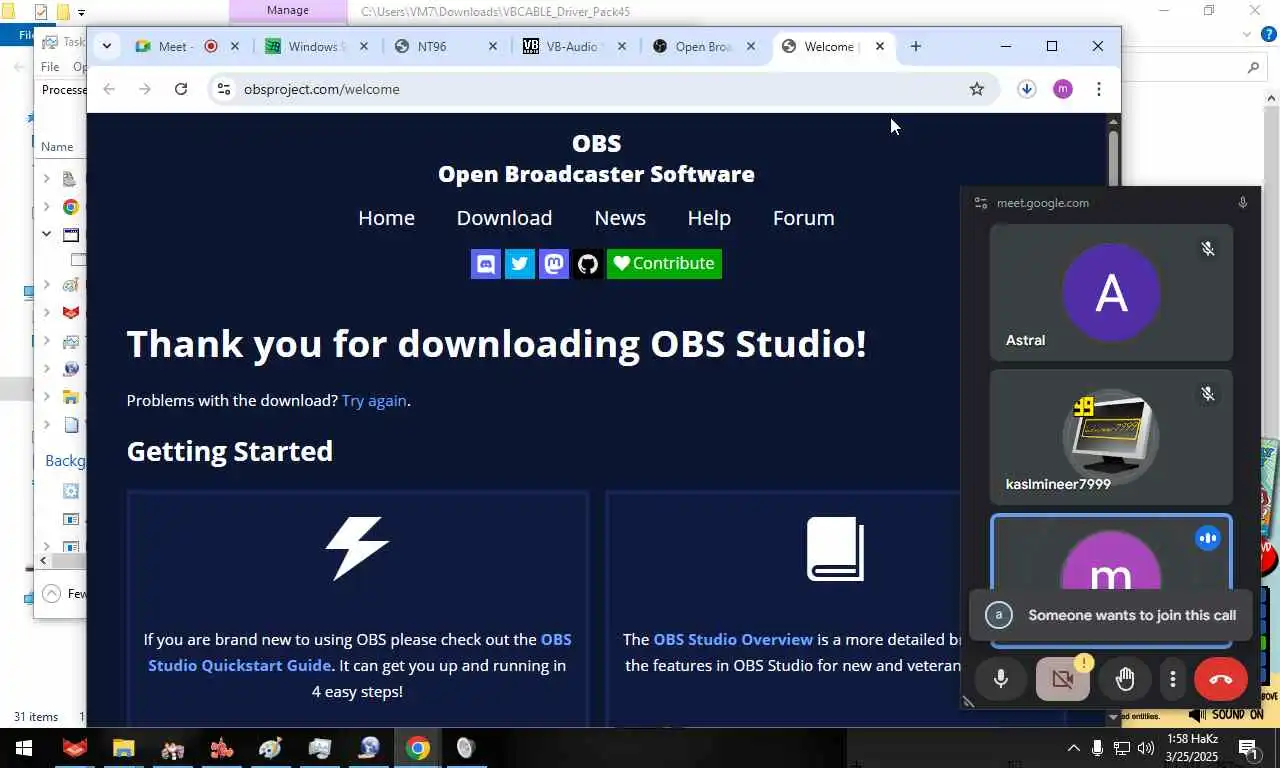Expand the red envelope app row in Task Manager
1280x768 pixels.
[46, 313]
